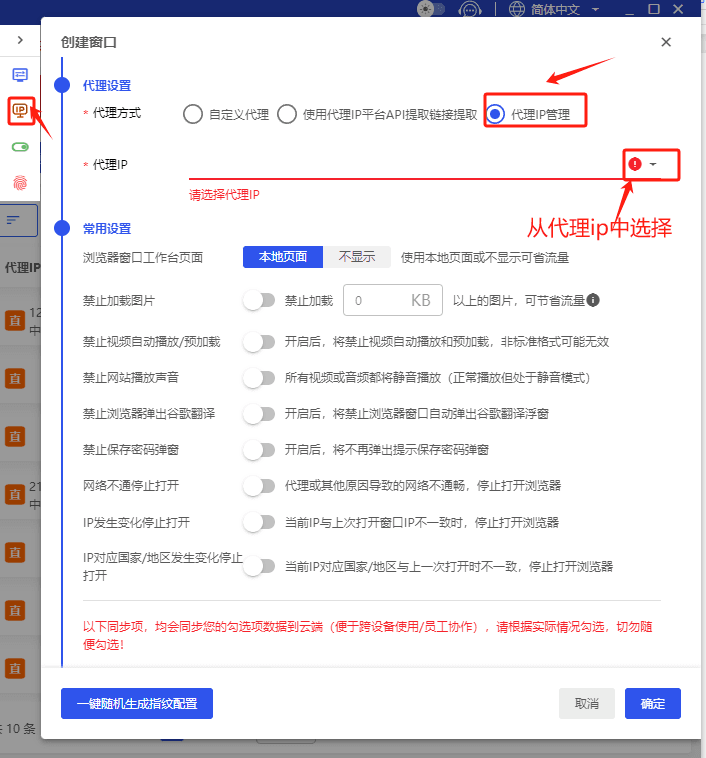Select the 自定义代理 radio option
This screenshot has width=706, height=758.
tap(193, 114)
